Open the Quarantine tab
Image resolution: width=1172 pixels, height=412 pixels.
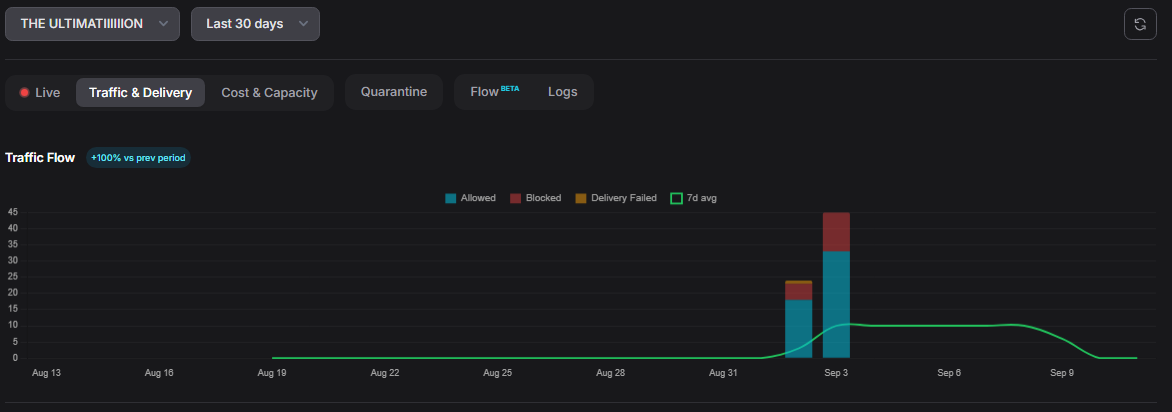[394, 92]
